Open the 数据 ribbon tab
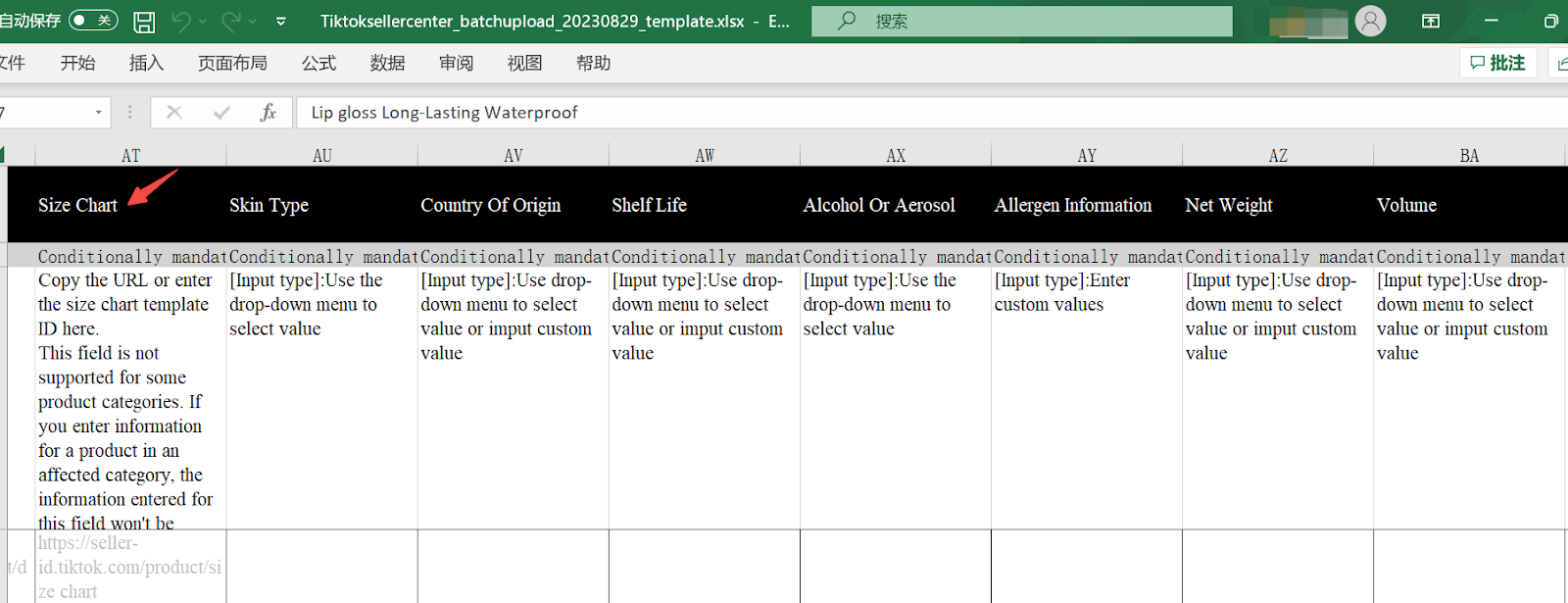This screenshot has height=603, width=1568. (387, 63)
